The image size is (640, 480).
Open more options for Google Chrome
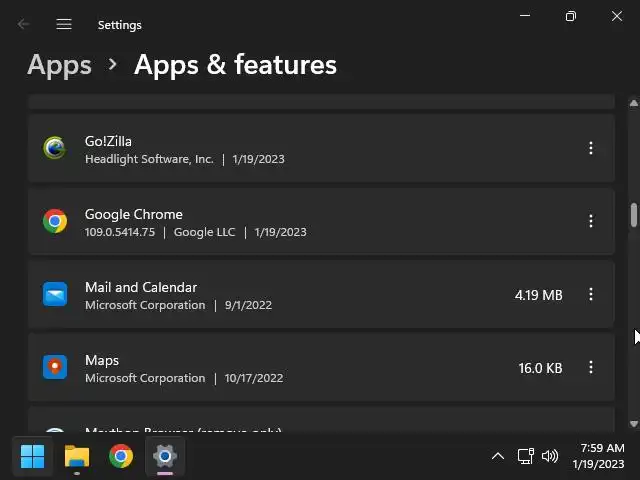[591, 221]
